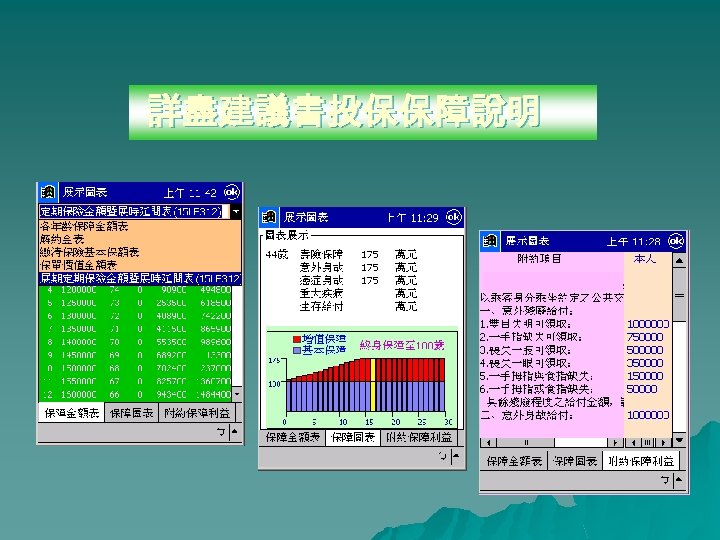
Task: Click table cell 1200000 in left window
Action: (x=79, y=290)
